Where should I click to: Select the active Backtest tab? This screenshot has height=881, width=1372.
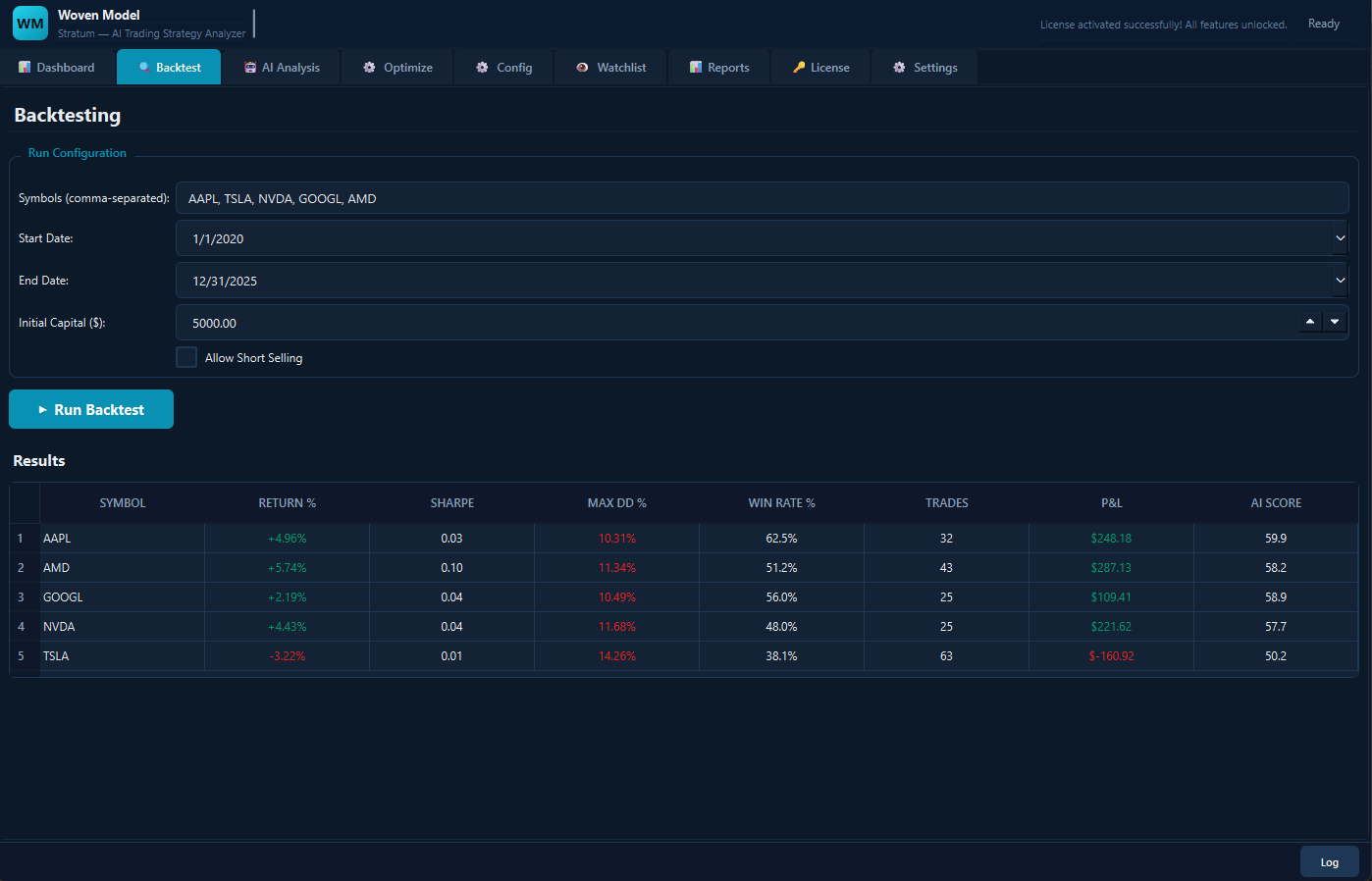pos(169,68)
